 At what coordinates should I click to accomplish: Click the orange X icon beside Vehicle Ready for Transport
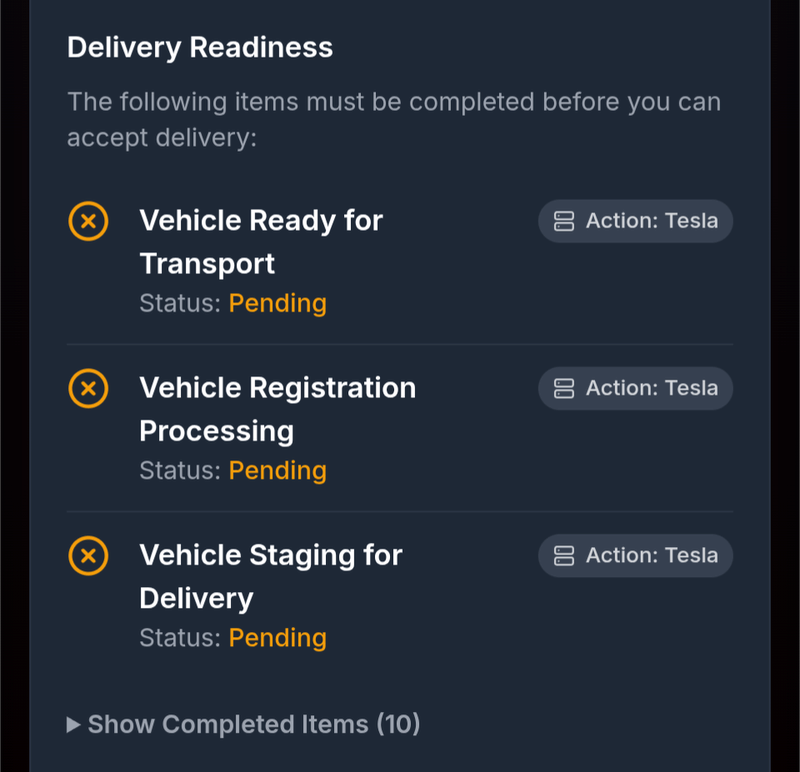(x=88, y=220)
